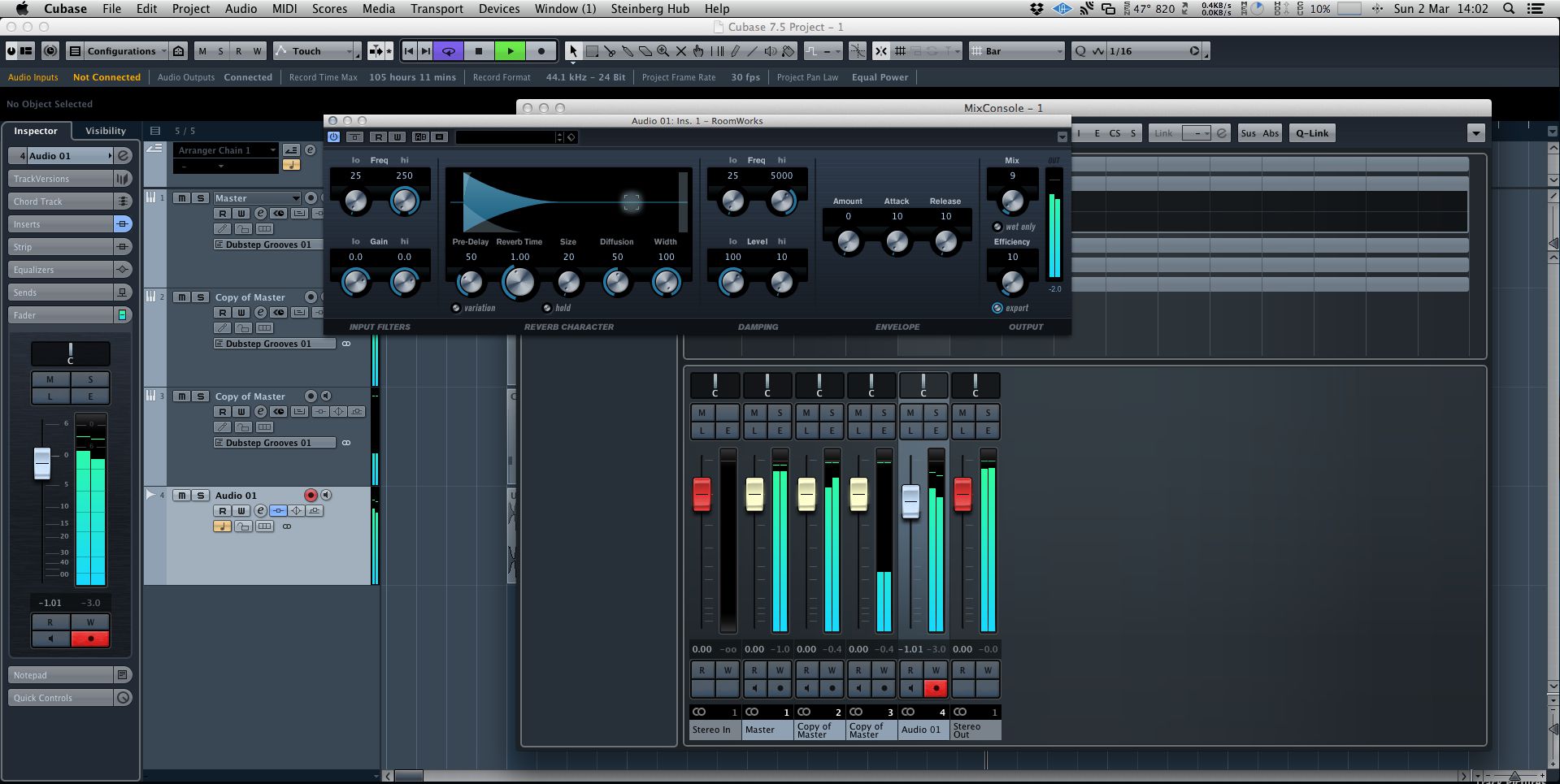Mute the Master track in track list
The image size is (1560, 784).
[x=182, y=198]
